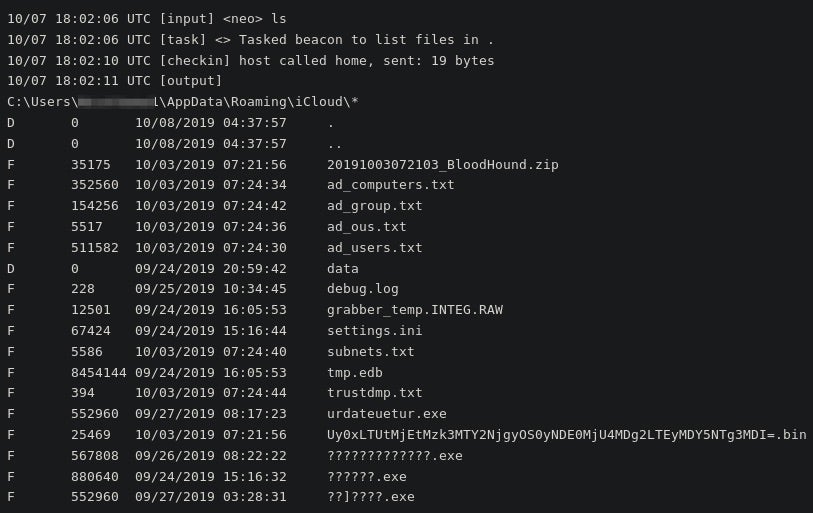
Task: Select grabber_temp.INTEG.RAW in the listing
Action: point(414,310)
